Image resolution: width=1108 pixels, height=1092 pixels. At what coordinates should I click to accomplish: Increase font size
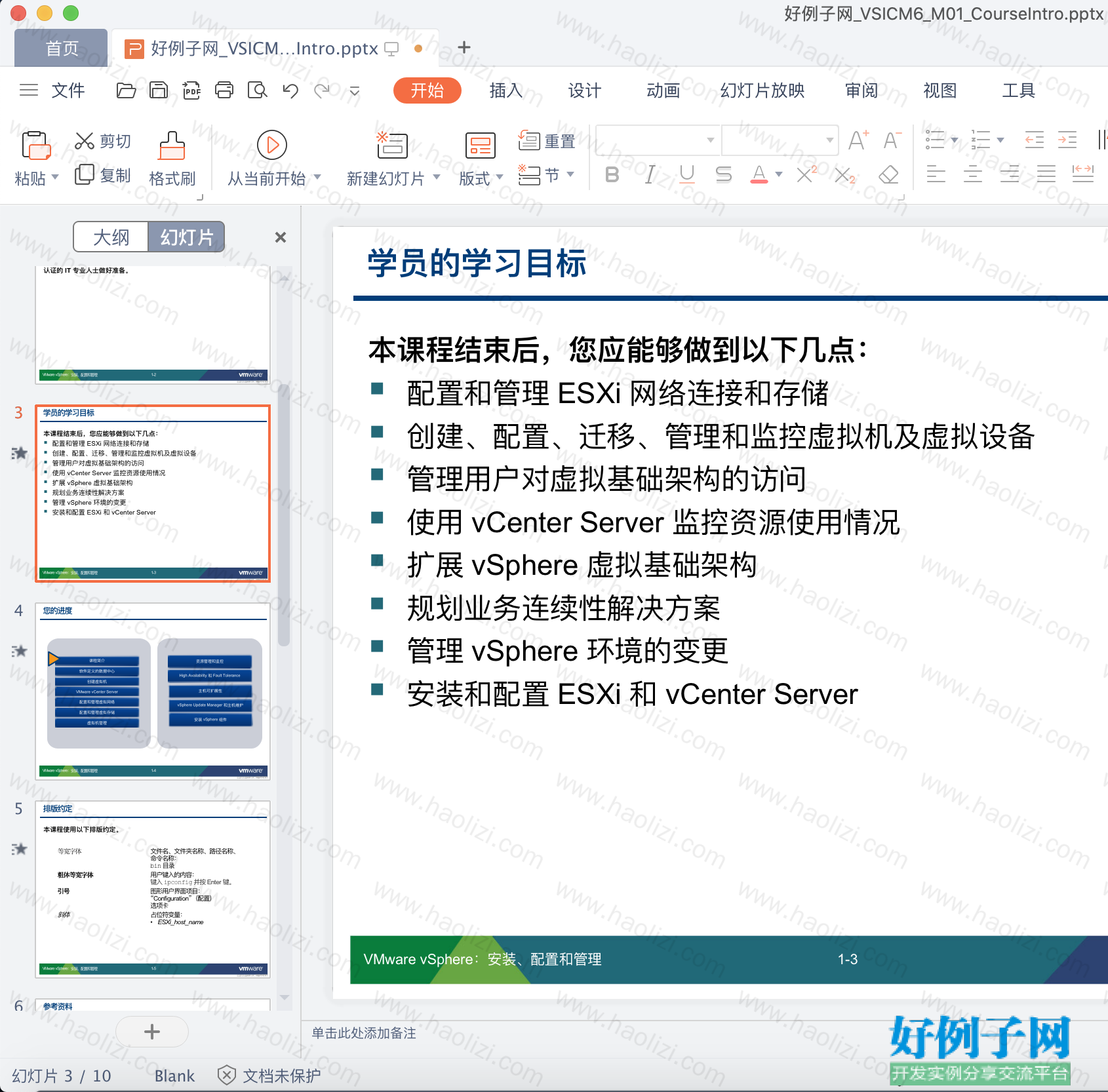pyautogui.click(x=858, y=140)
